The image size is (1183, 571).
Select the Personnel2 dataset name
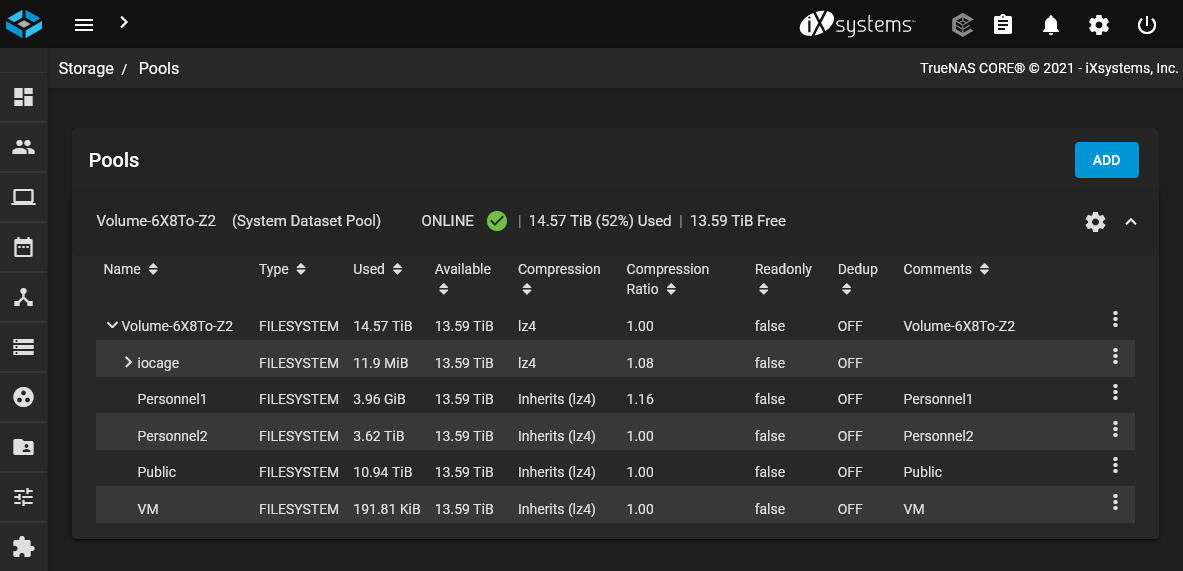pos(172,436)
